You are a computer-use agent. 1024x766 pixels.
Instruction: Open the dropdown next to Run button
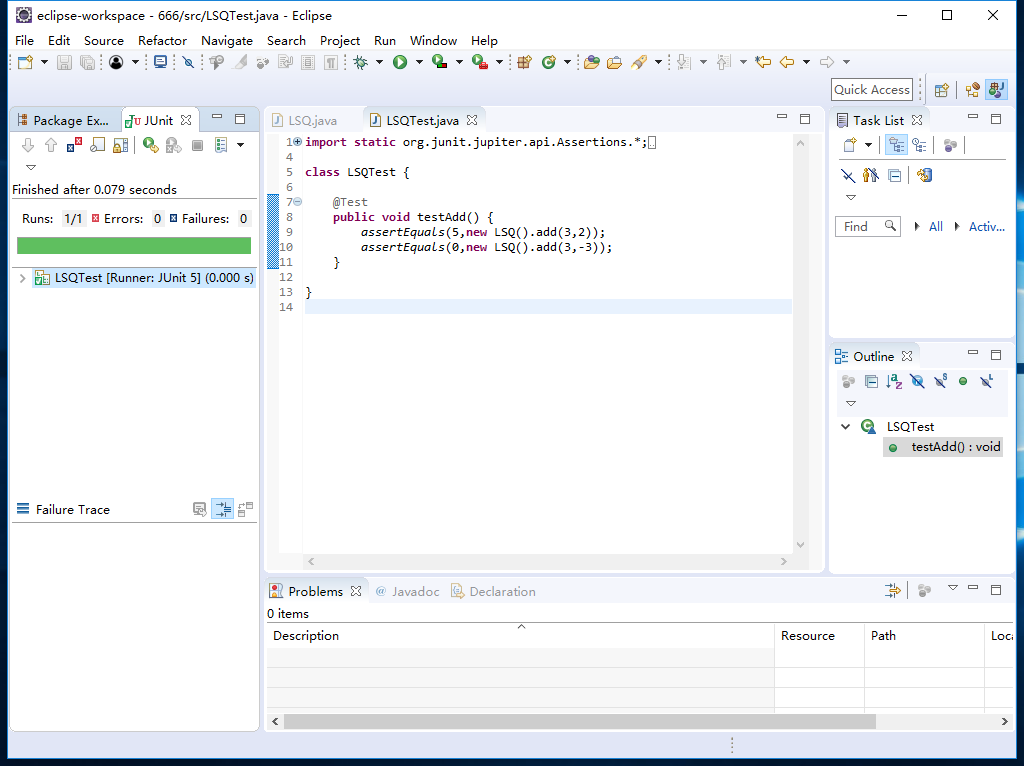(419, 62)
